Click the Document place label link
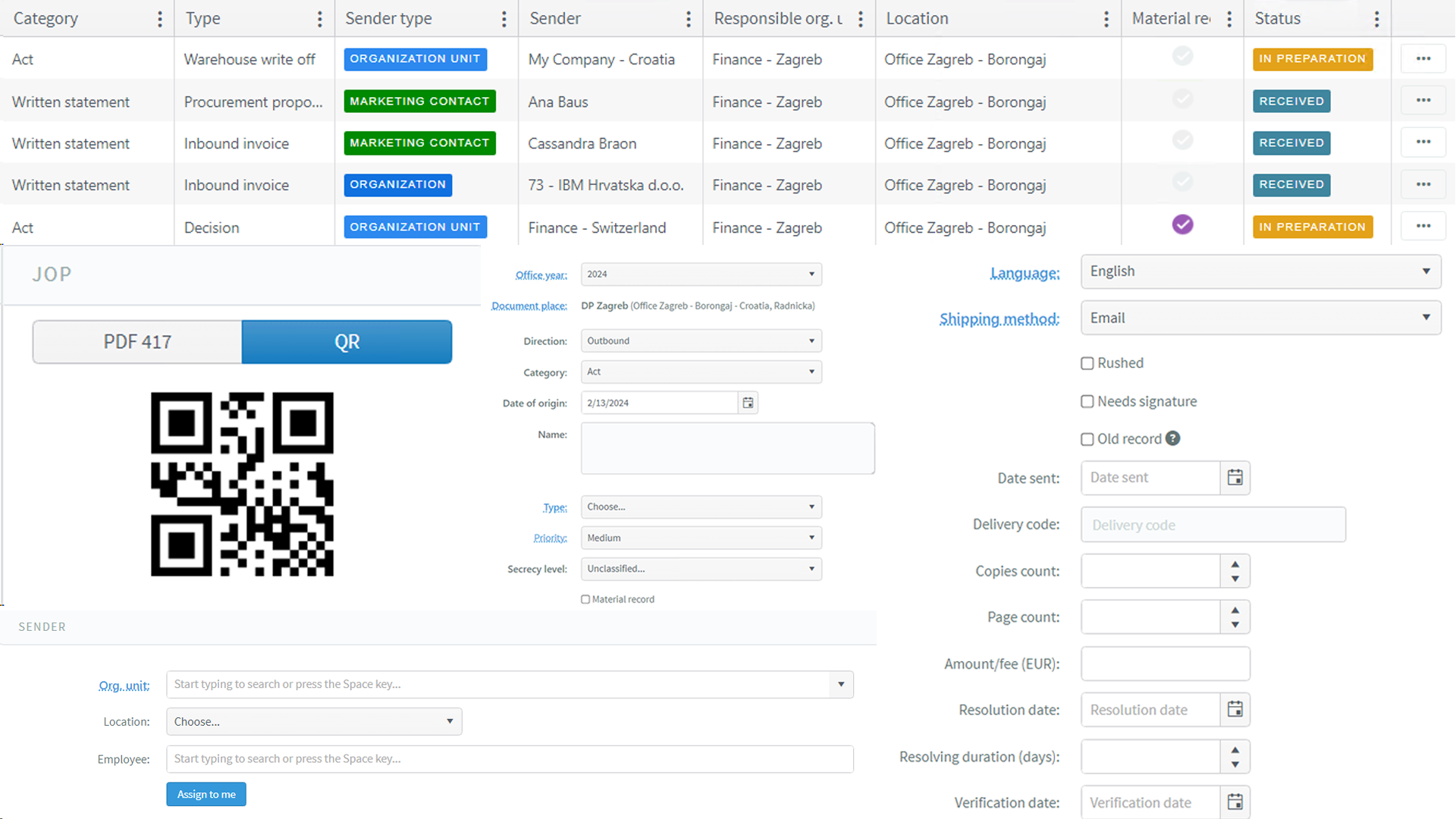1456x819 pixels. point(529,306)
